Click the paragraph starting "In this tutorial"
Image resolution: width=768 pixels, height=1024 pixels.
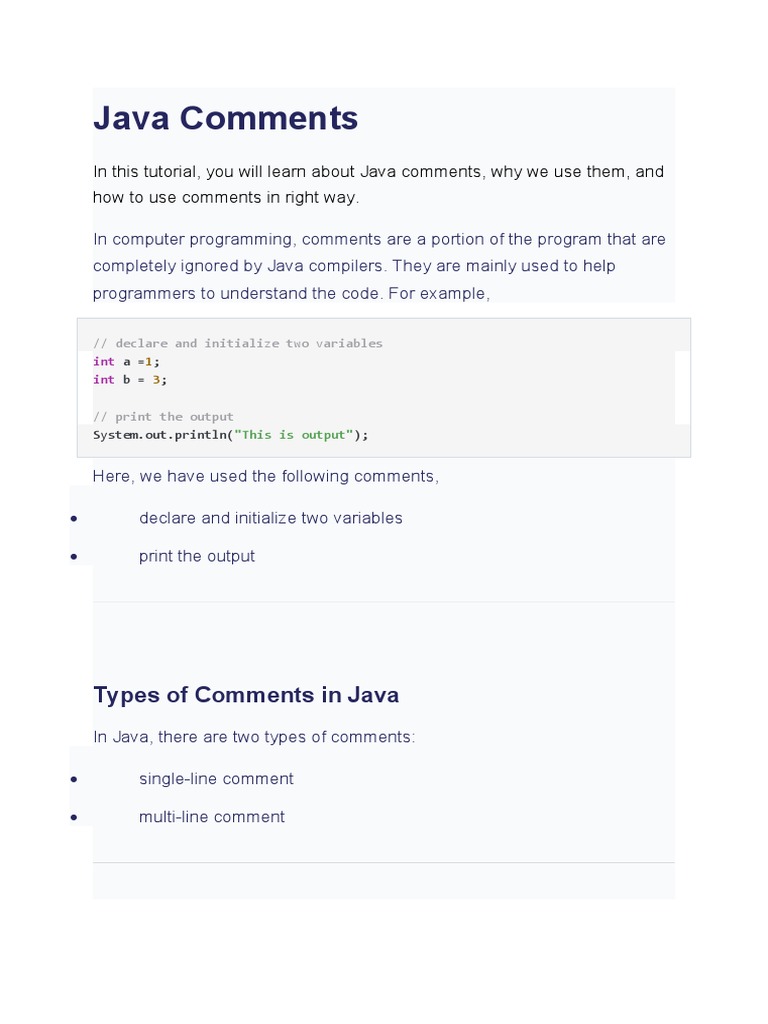(378, 184)
